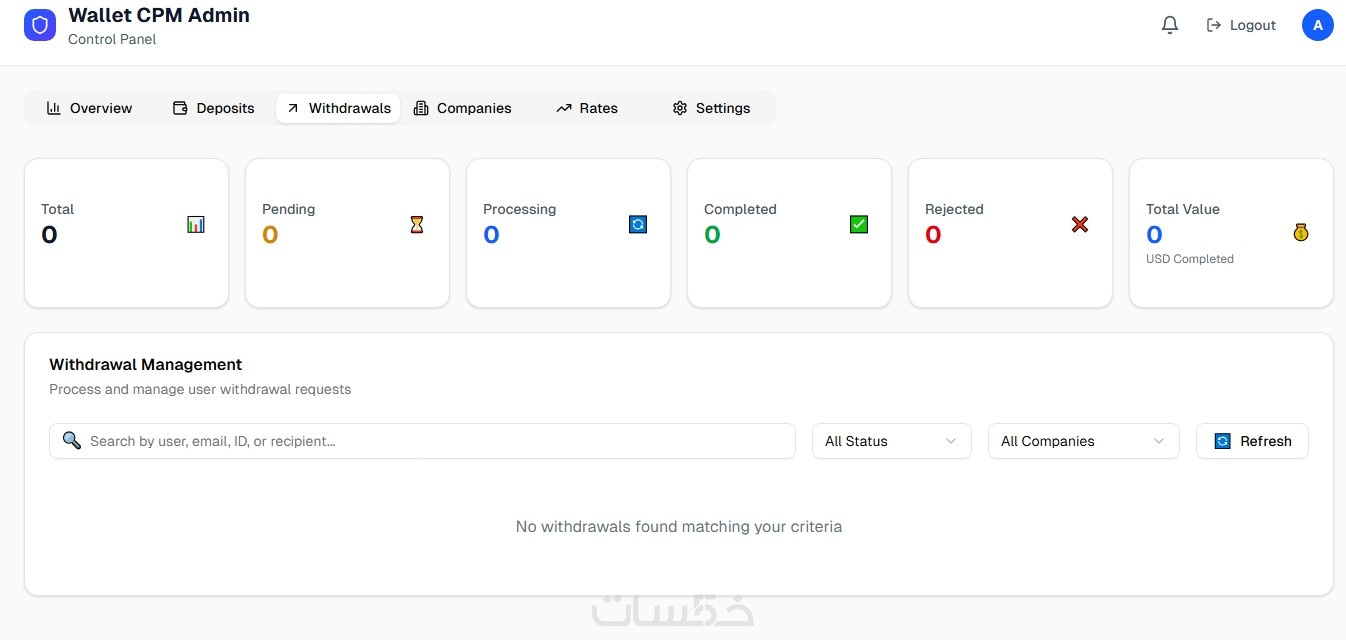Viewport: 1346px width, 640px height.
Task: Open the user avatar menu
Action: pyautogui.click(x=1317, y=25)
